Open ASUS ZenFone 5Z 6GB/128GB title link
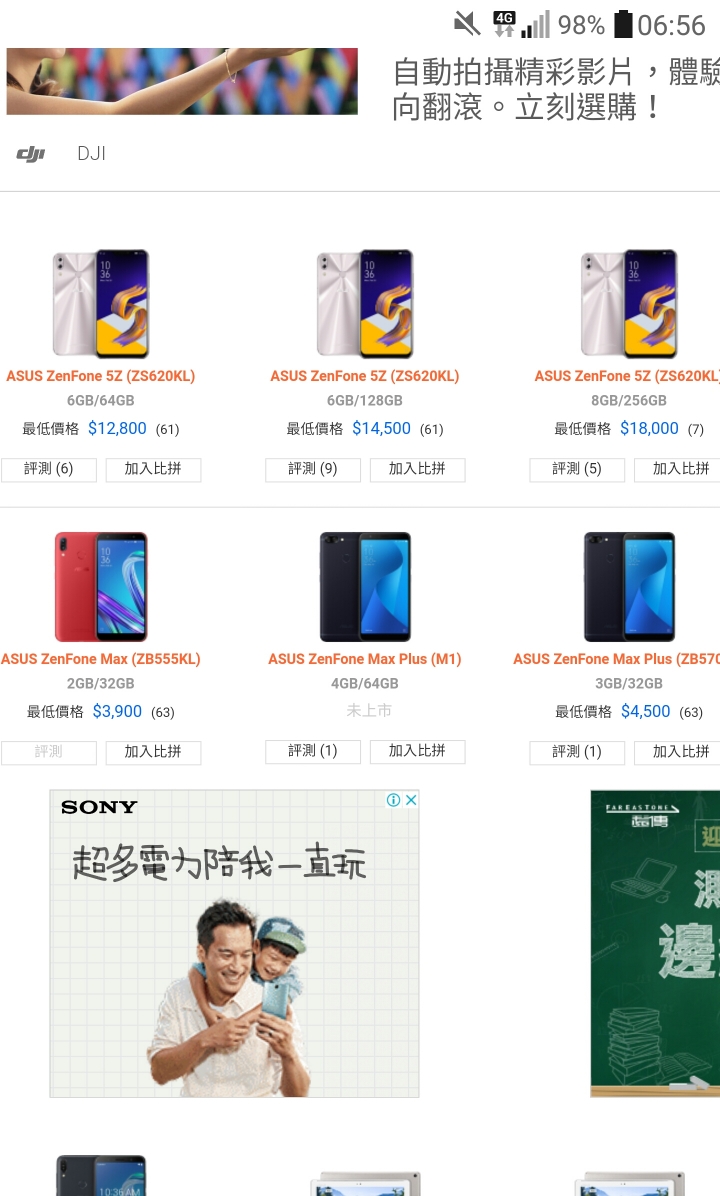Image resolution: width=720 pixels, height=1196 pixels. click(365, 376)
